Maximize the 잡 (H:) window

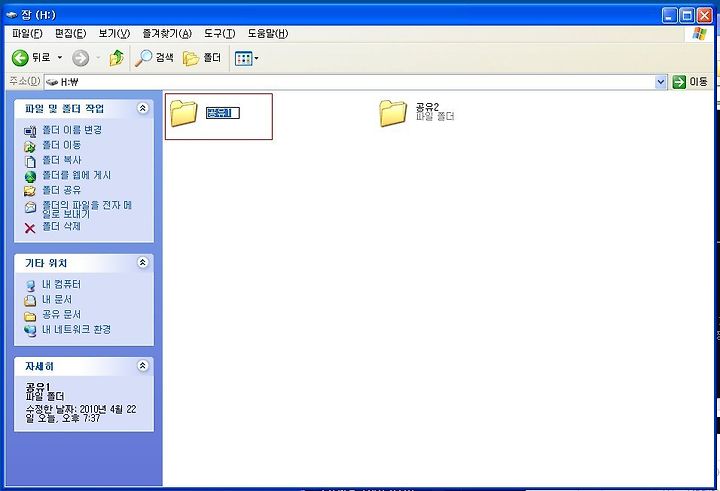coord(687,16)
